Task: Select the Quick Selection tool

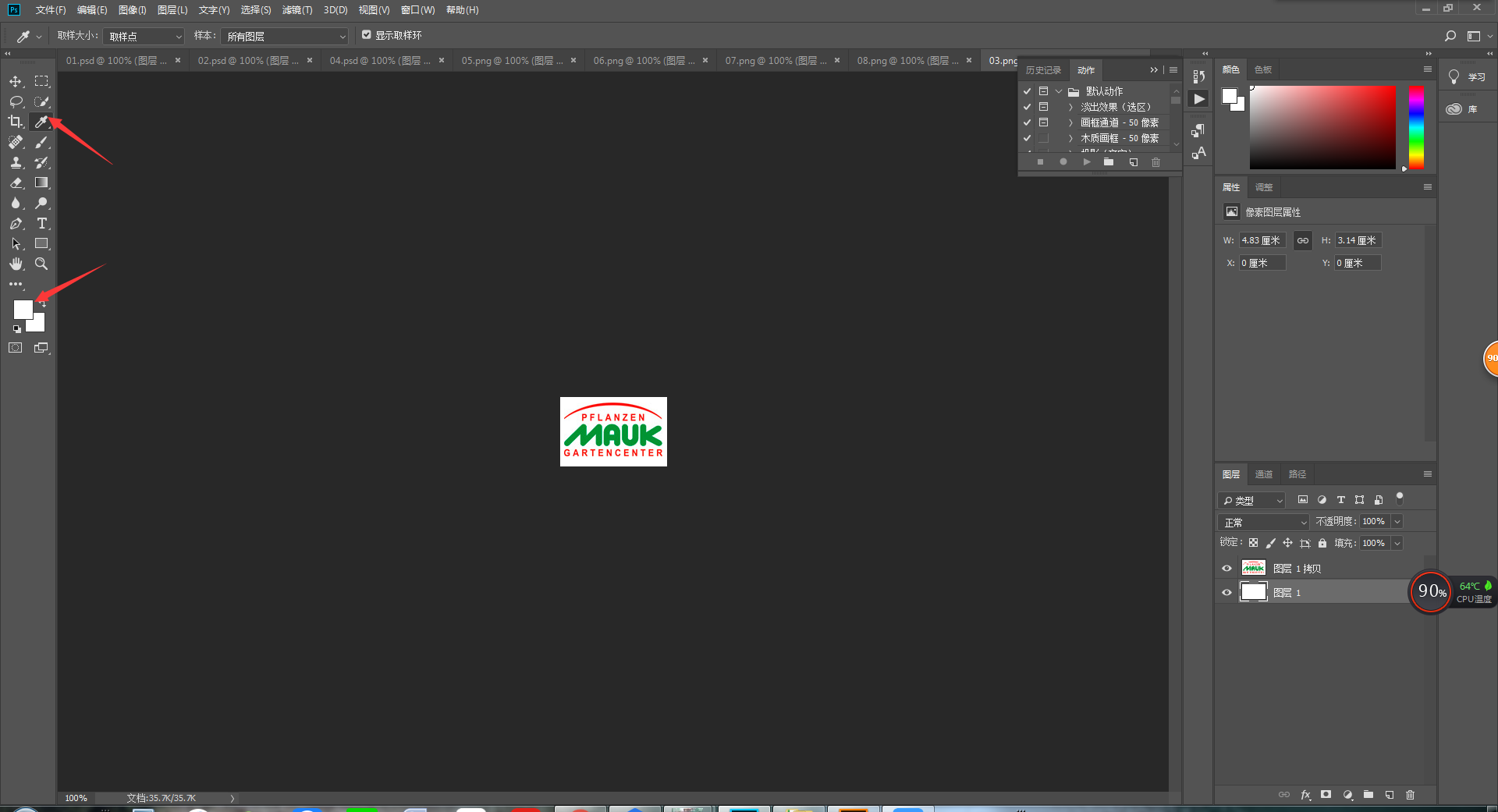Action: (41, 101)
